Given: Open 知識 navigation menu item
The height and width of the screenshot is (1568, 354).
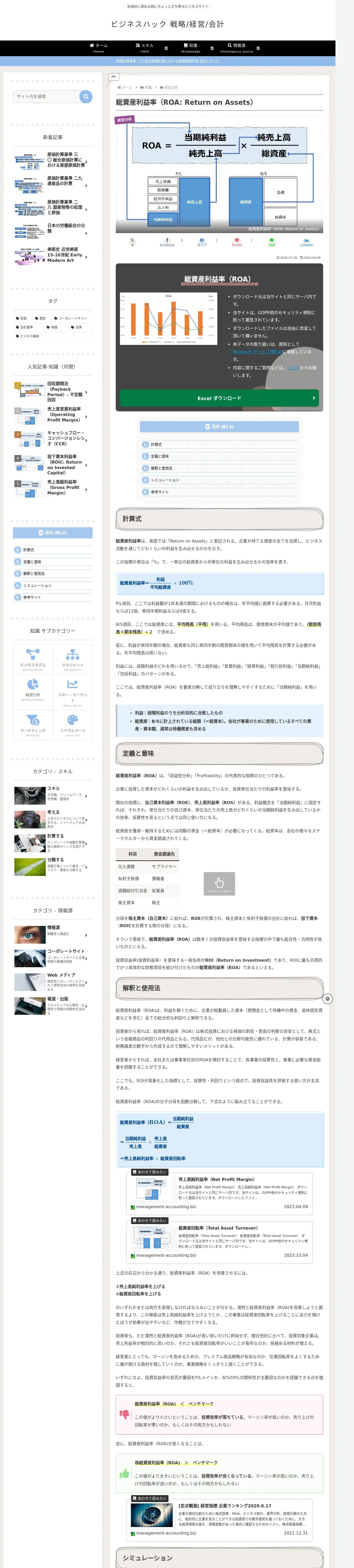Looking at the screenshot, I should [190, 48].
